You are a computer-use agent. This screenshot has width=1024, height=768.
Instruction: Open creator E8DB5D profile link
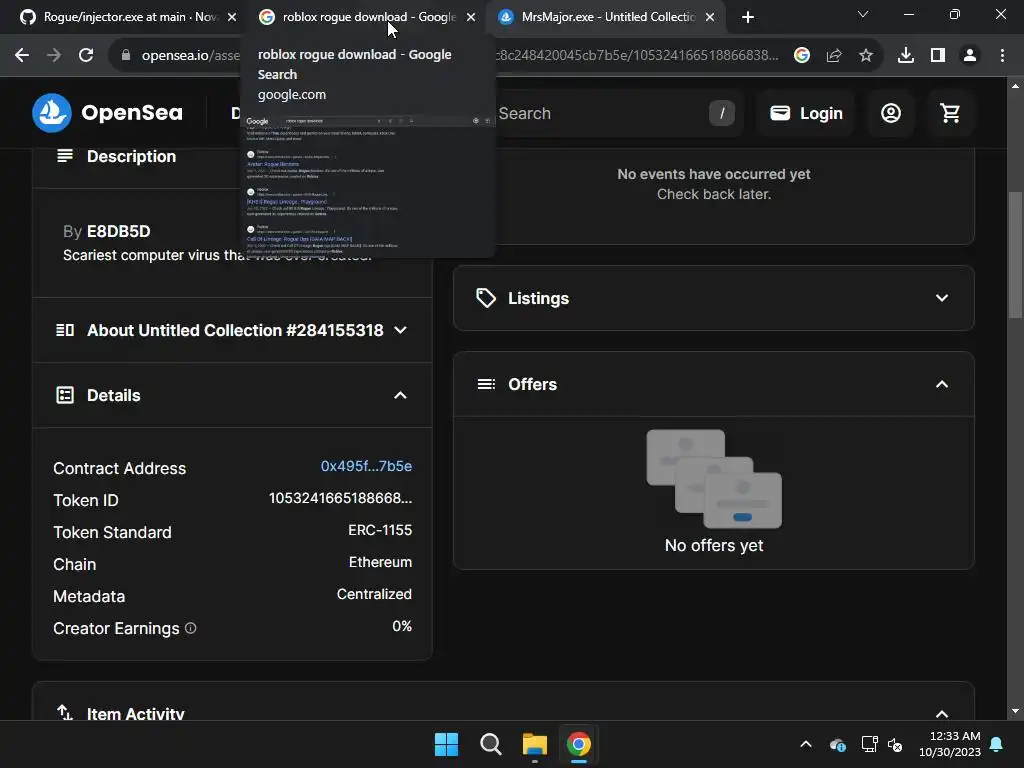pyautogui.click(x=118, y=231)
